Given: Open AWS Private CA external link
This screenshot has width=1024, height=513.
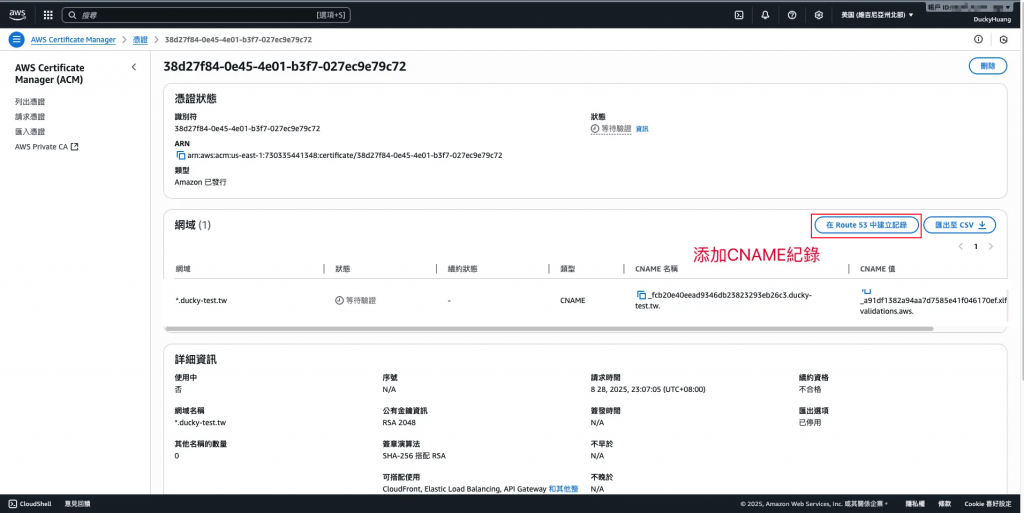Looking at the screenshot, I should (x=46, y=147).
